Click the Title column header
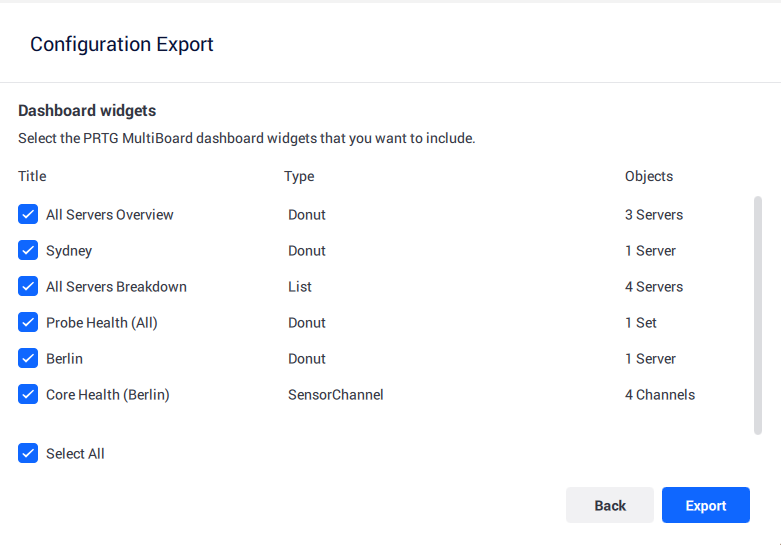The image size is (781, 545). point(32,176)
